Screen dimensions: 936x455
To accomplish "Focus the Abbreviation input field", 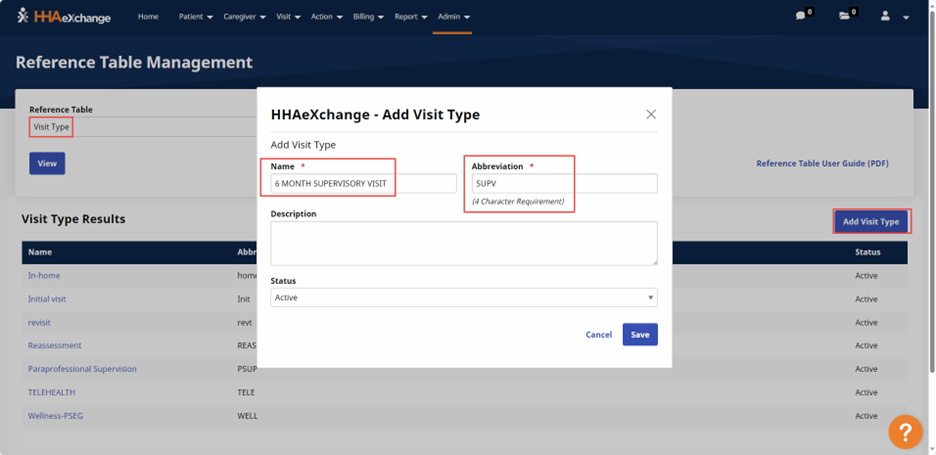I will pos(564,184).
